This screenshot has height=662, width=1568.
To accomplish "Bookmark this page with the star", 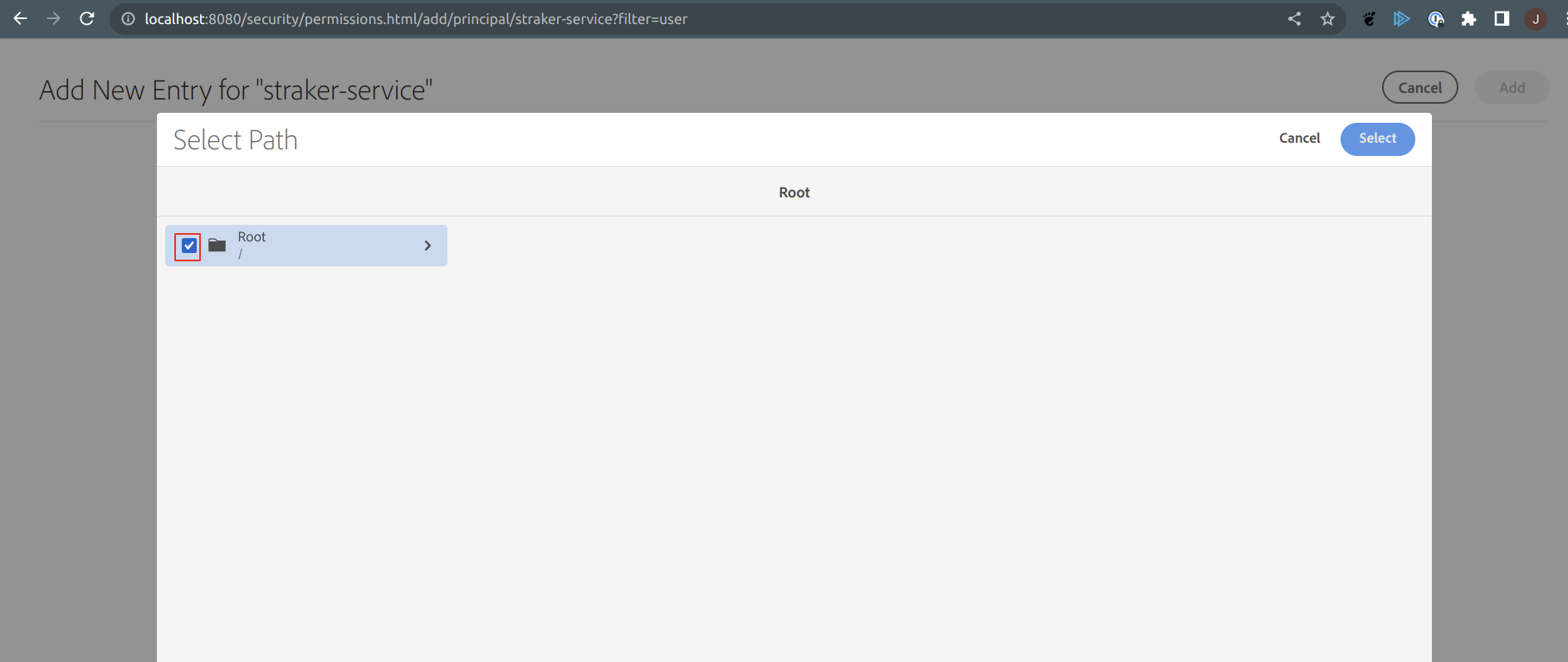I will [x=1327, y=18].
